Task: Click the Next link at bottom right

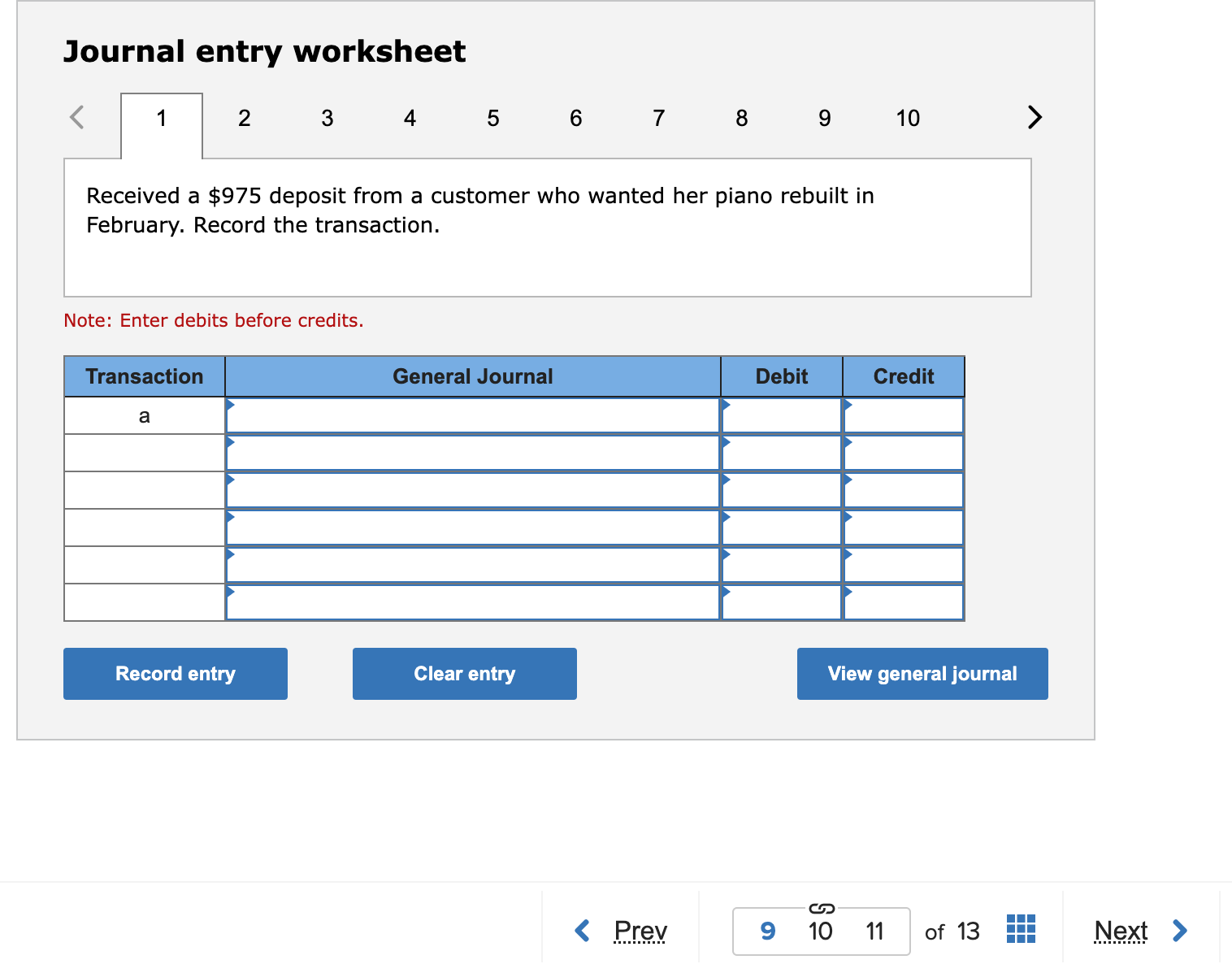Action: 1121,931
